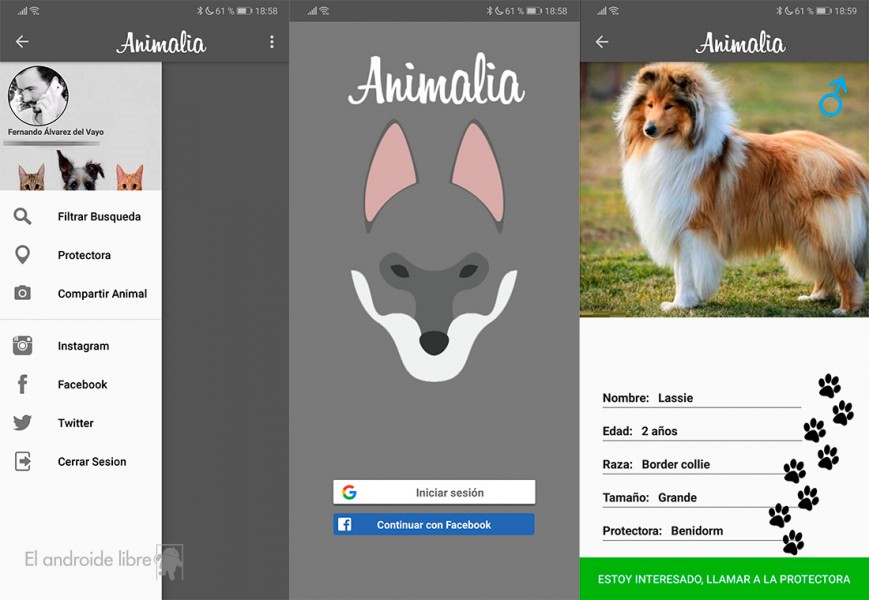Tap Estoy Interesado, Llamar a la Protectora
Screen dimensions: 869x600
click(723, 578)
